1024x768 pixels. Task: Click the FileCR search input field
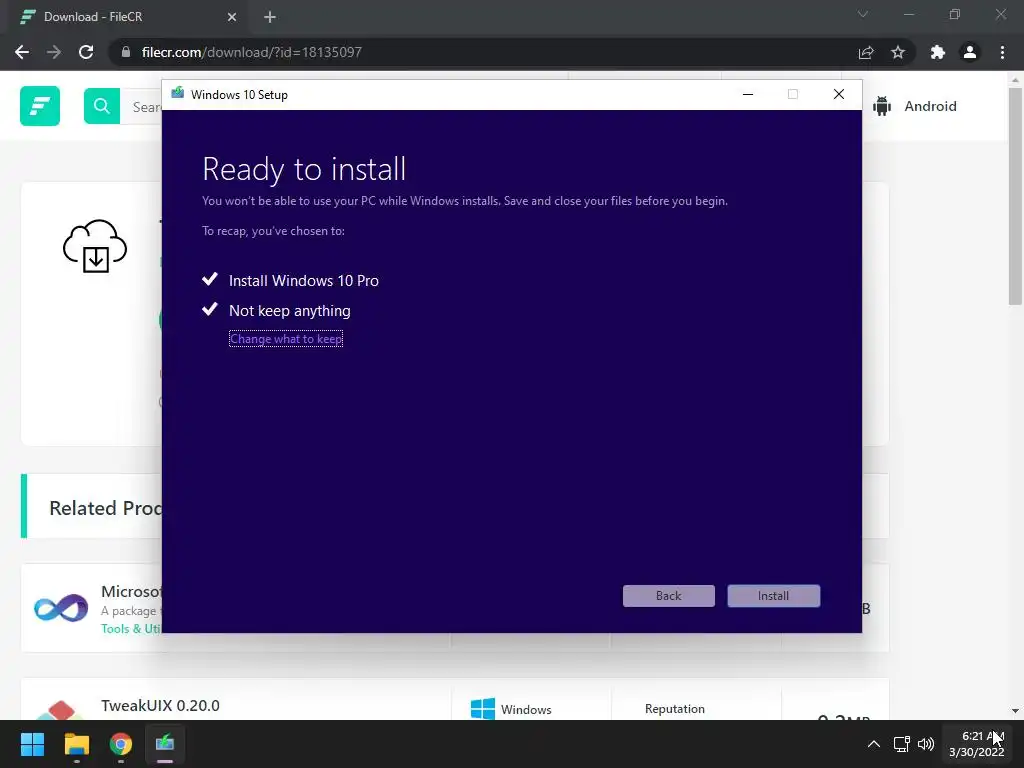tap(141, 106)
